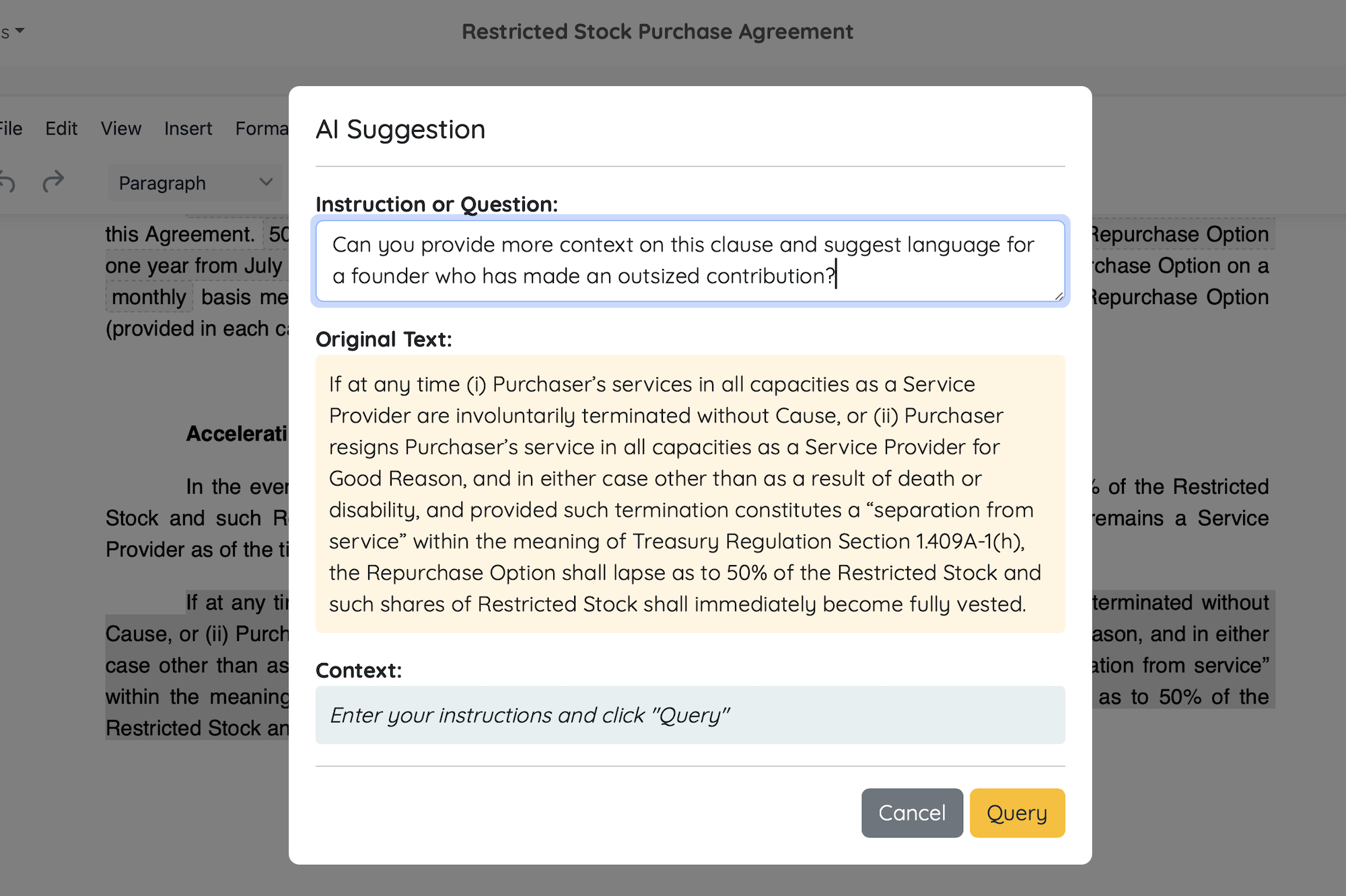Click the Cancel button
The width and height of the screenshot is (1346, 896).
click(912, 813)
